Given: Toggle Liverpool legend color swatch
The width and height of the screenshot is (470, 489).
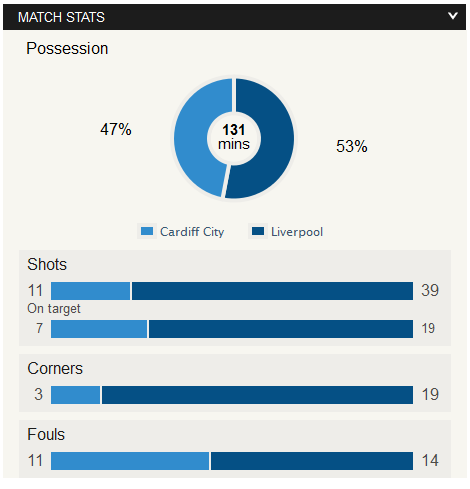Looking at the screenshot, I should [x=258, y=231].
